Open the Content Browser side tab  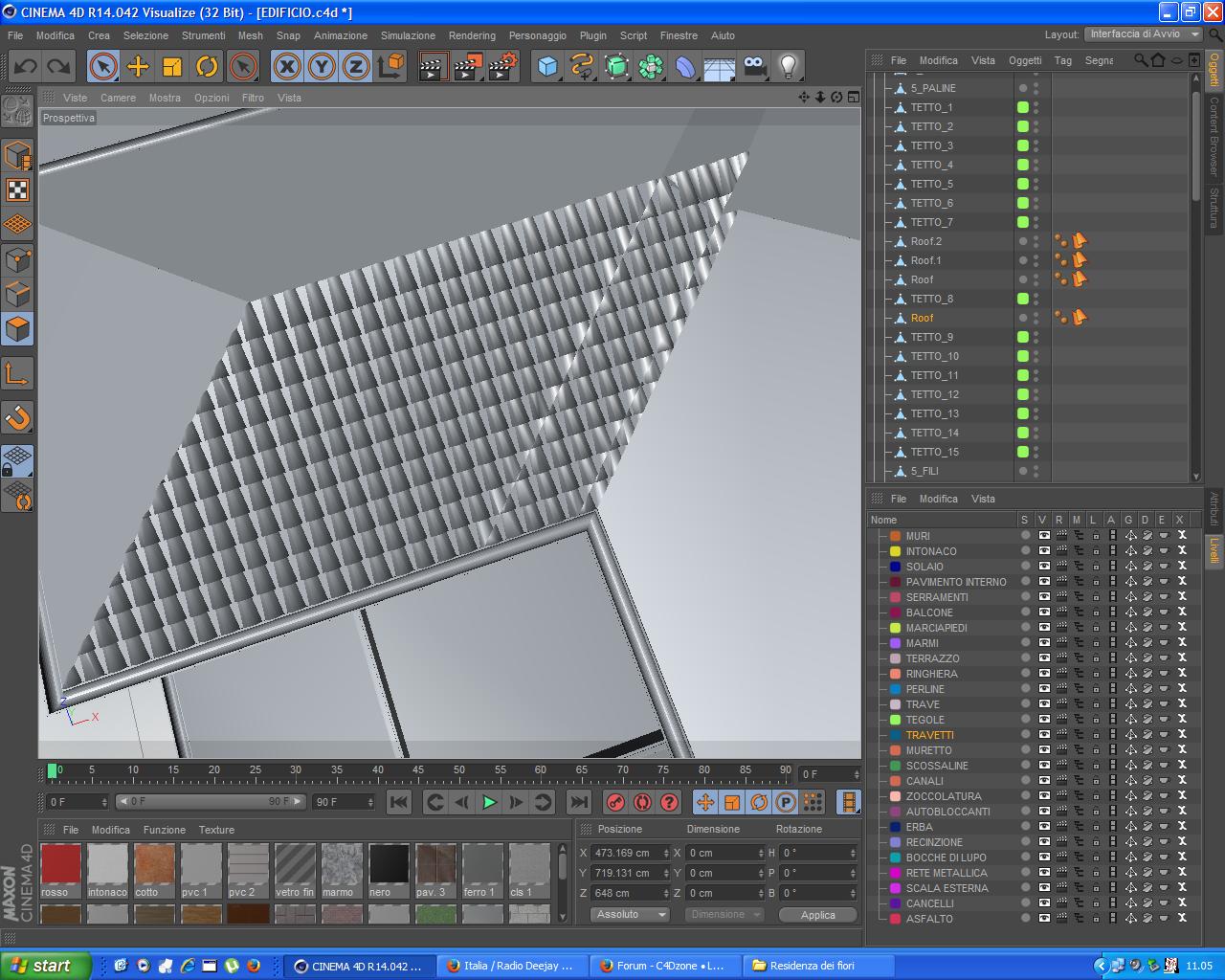[1214, 135]
